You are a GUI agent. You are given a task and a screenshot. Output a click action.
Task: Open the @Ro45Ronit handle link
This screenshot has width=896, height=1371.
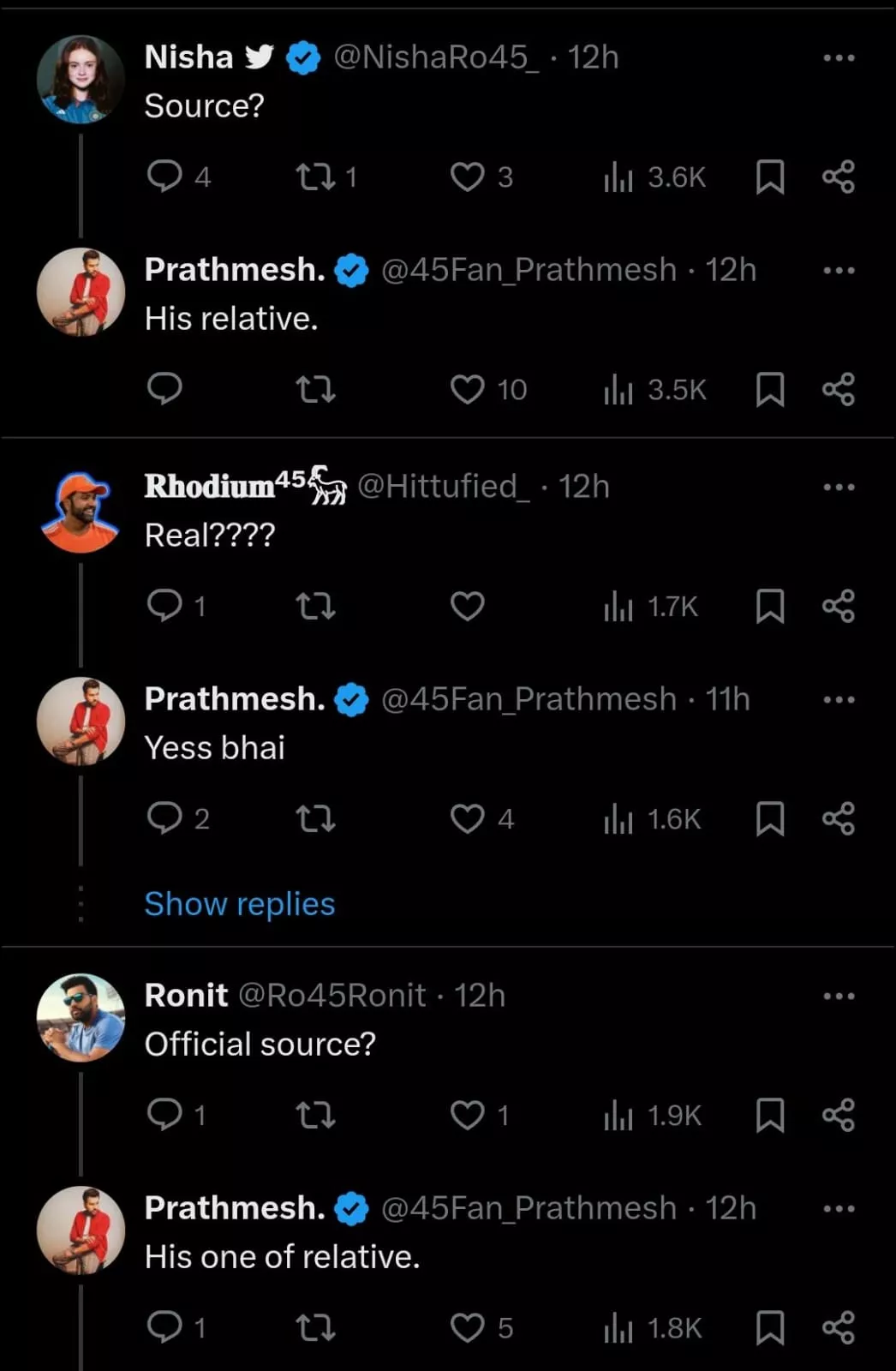[x=332, y=996]
